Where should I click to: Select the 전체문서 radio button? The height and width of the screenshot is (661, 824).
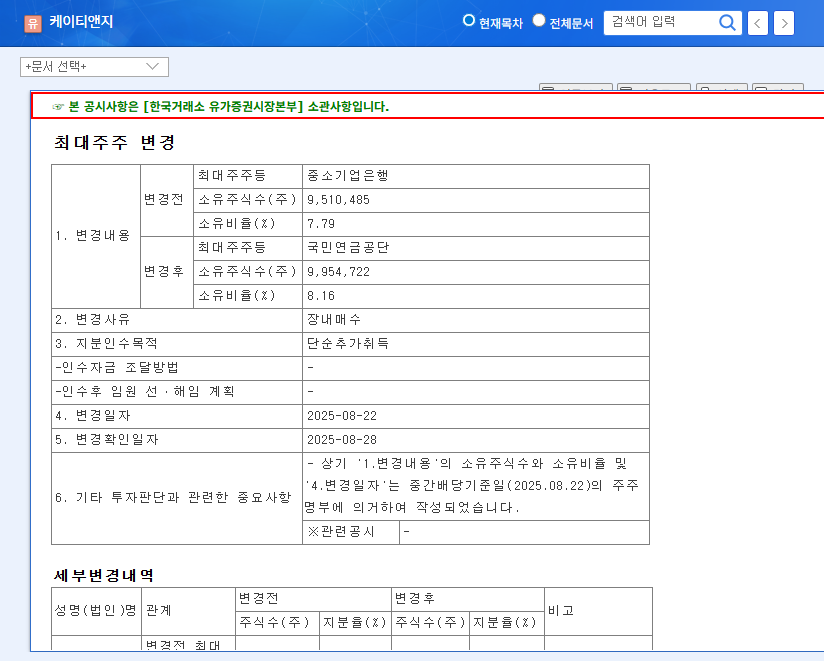click(x=539, y=20)
